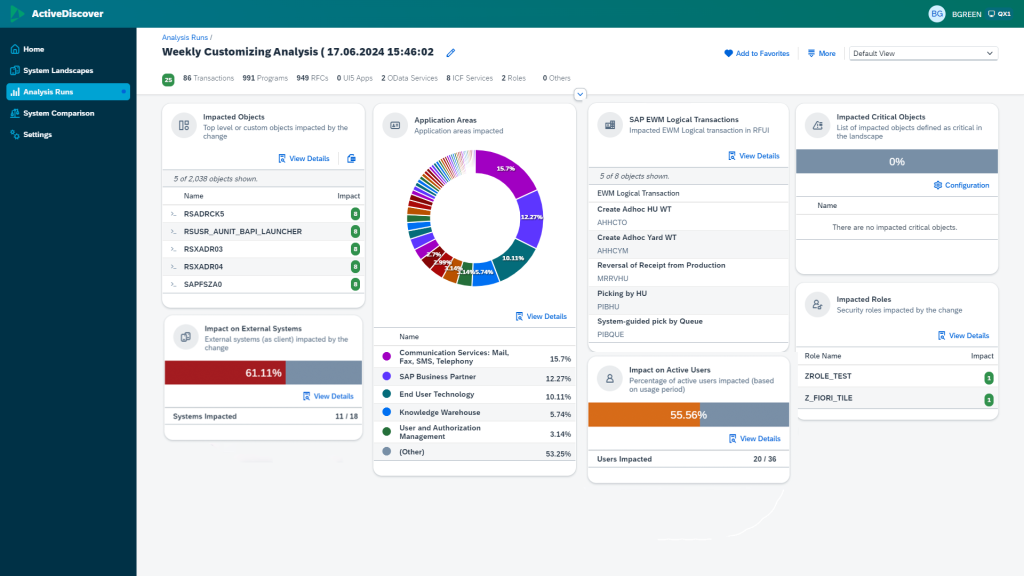Click the 61.11% external systems progress bar

pos(263,373)
